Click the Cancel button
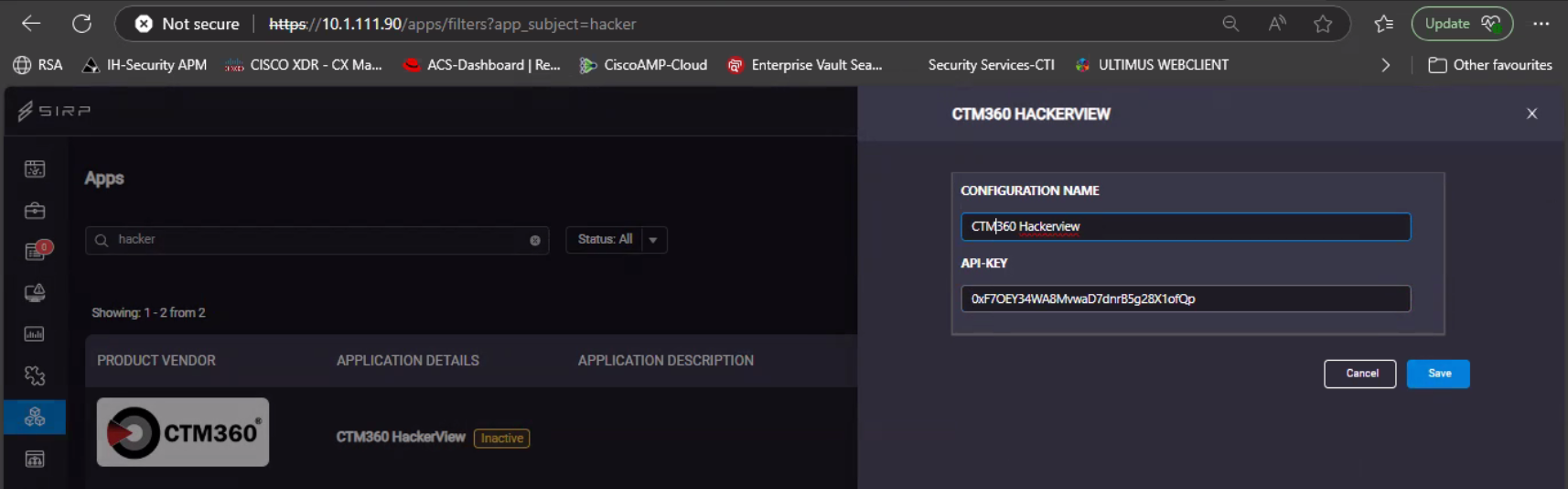1568x489 pixels. (1360, 374)
